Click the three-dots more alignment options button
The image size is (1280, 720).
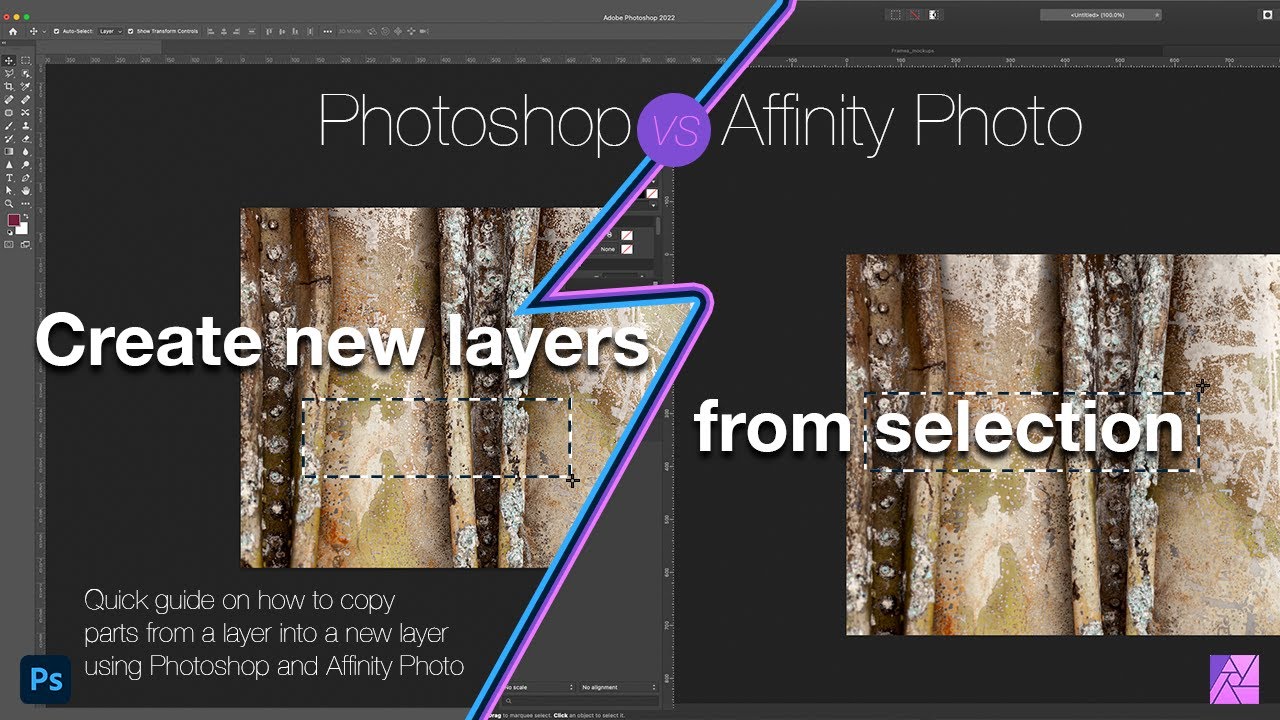[x=328, y=31]
